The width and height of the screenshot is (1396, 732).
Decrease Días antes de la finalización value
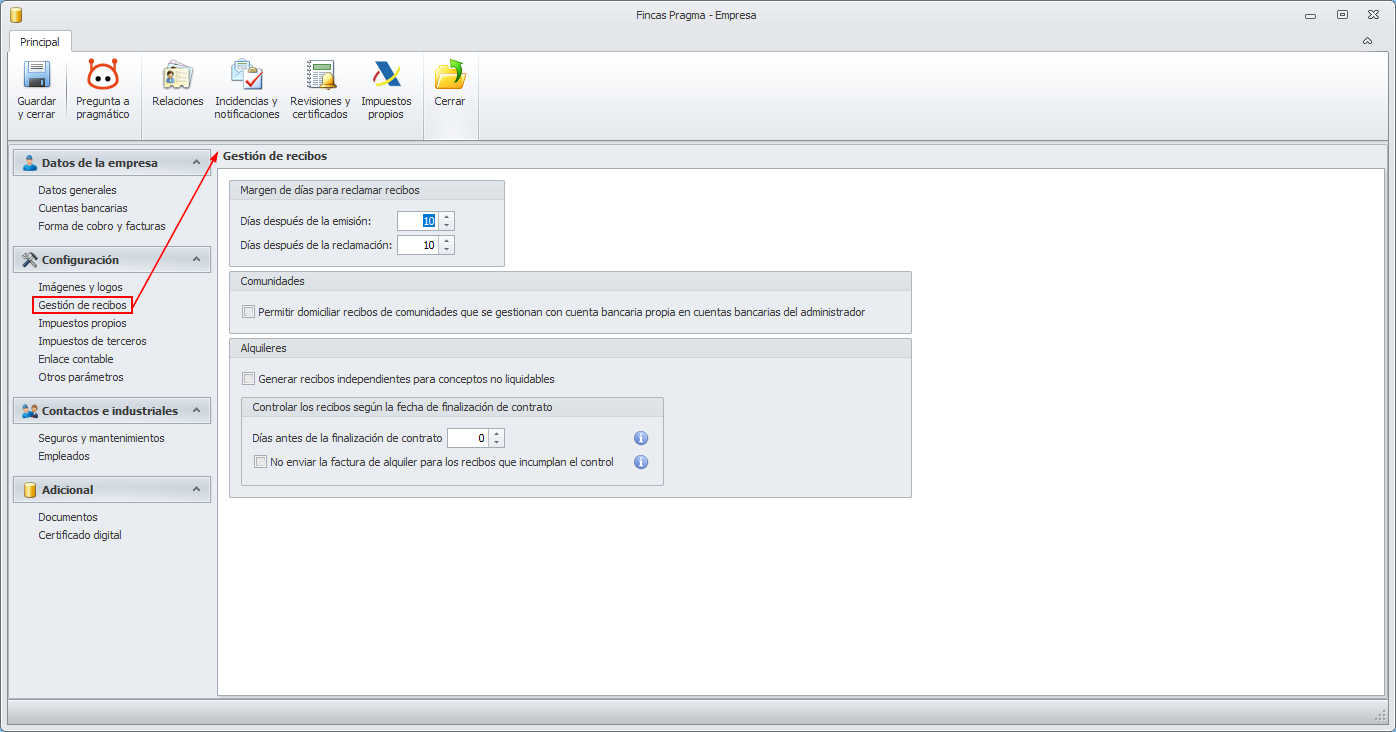pos(497,443)
